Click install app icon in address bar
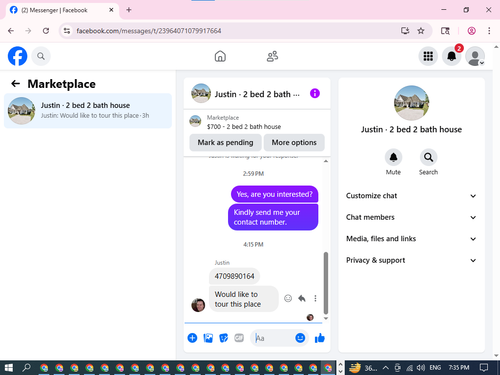This screenshot has width=500, height=375. tap(405, 31)
